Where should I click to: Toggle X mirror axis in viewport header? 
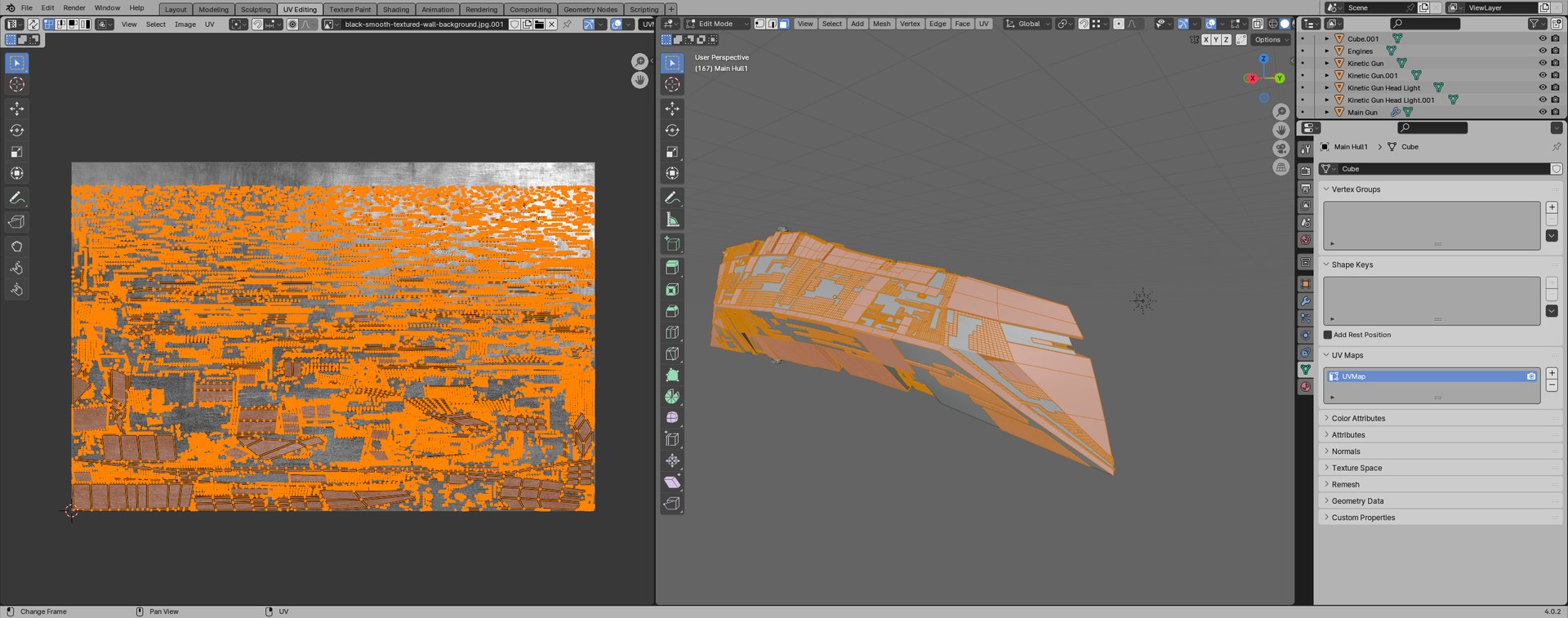click(1206, 39)
